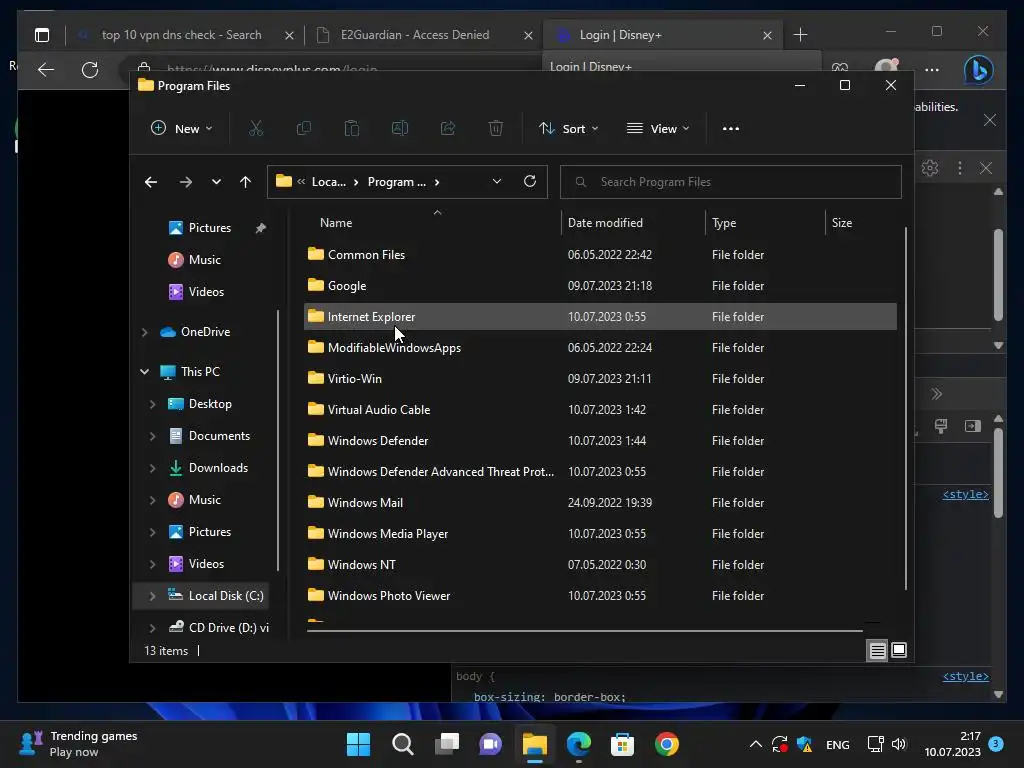The height and width of the screenshot is (768, 1024).
Task: Open the Chat app on the taskbar
Action: tap(490, 744)
